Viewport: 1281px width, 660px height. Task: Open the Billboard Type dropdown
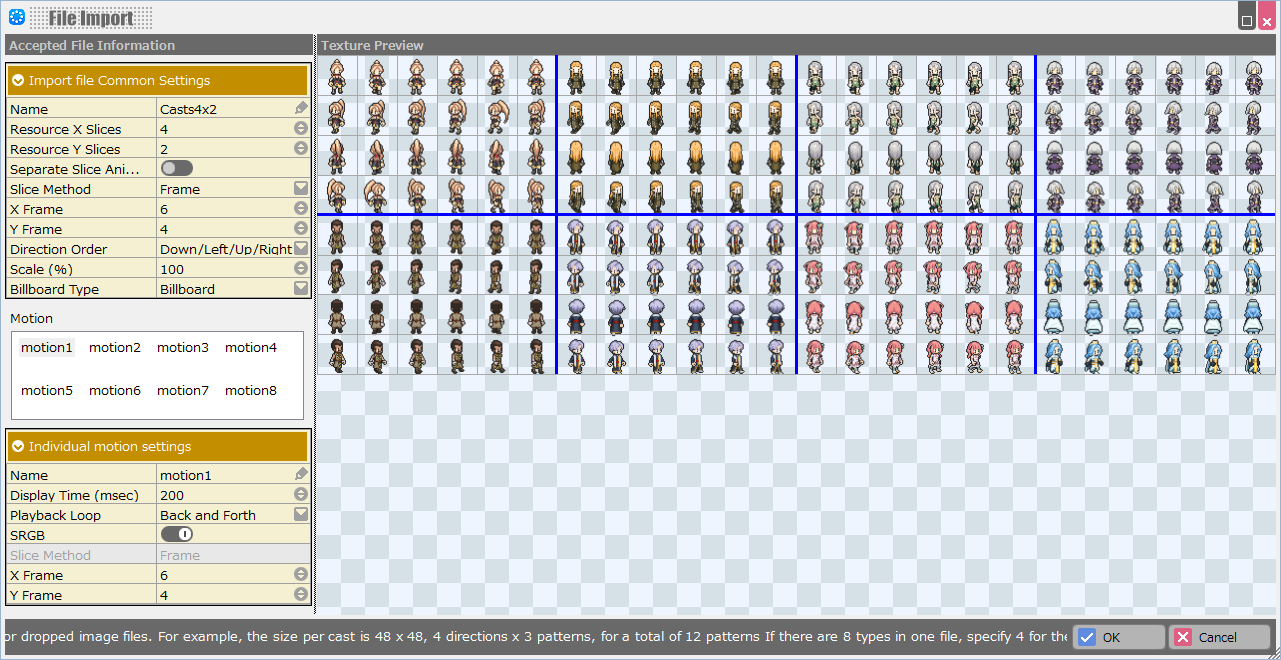click(x=301, y=288)
